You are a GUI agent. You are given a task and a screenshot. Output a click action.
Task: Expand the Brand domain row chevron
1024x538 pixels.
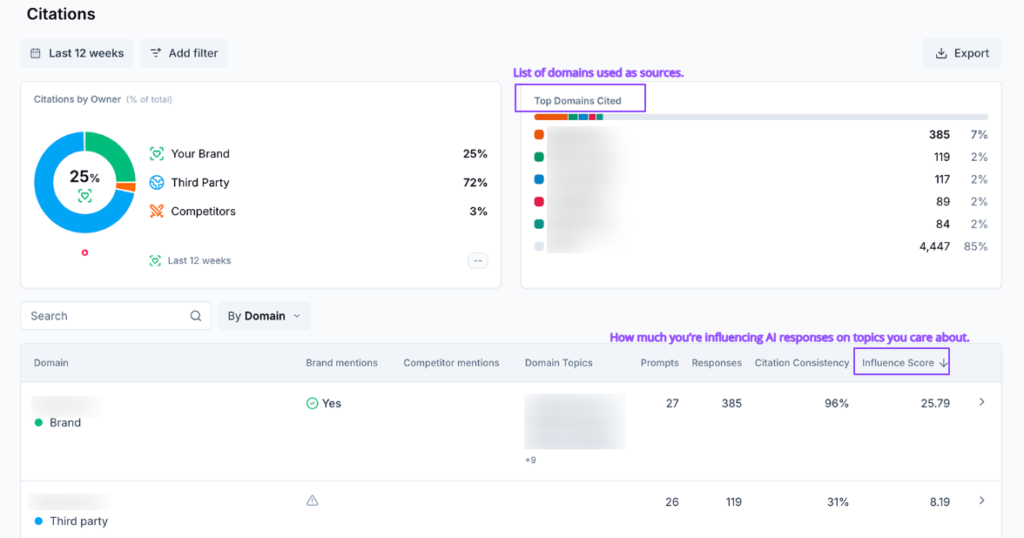pyautogui.click(x=981, y=402)
